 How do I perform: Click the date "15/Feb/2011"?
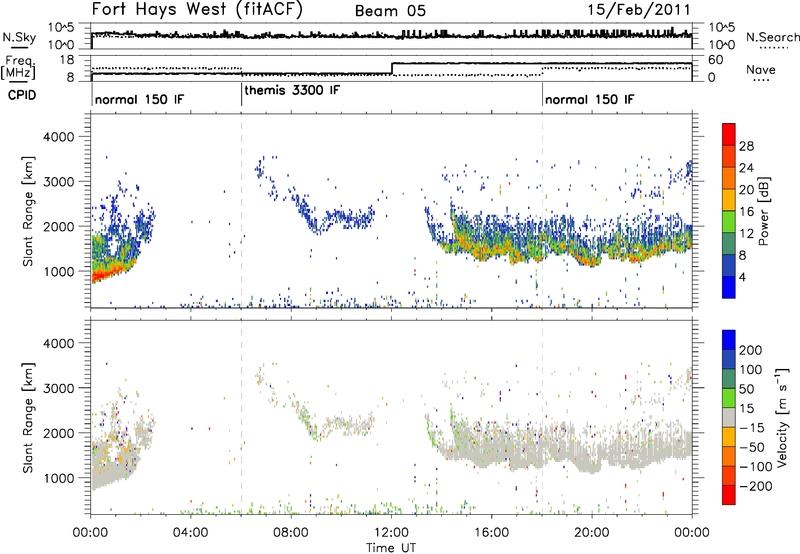tap(639, 9)
